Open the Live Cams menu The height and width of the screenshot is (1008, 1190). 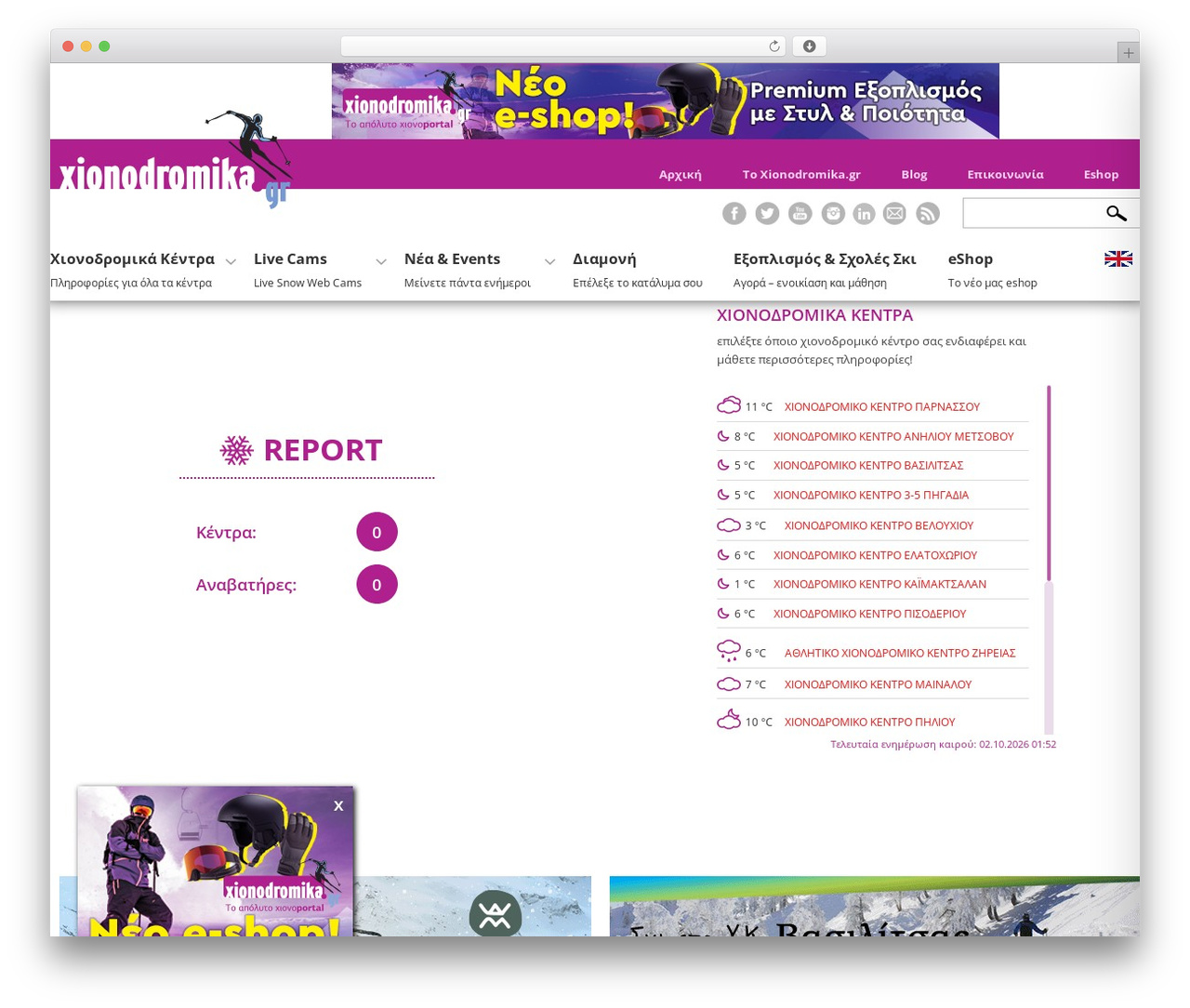290,259
